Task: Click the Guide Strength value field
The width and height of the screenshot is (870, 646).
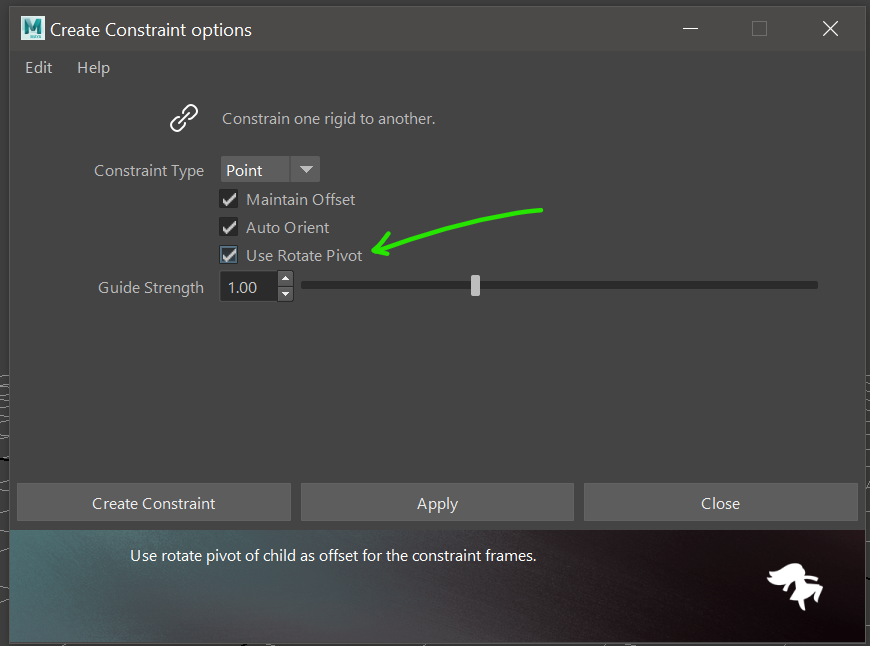Action: (x=248, y=287)
